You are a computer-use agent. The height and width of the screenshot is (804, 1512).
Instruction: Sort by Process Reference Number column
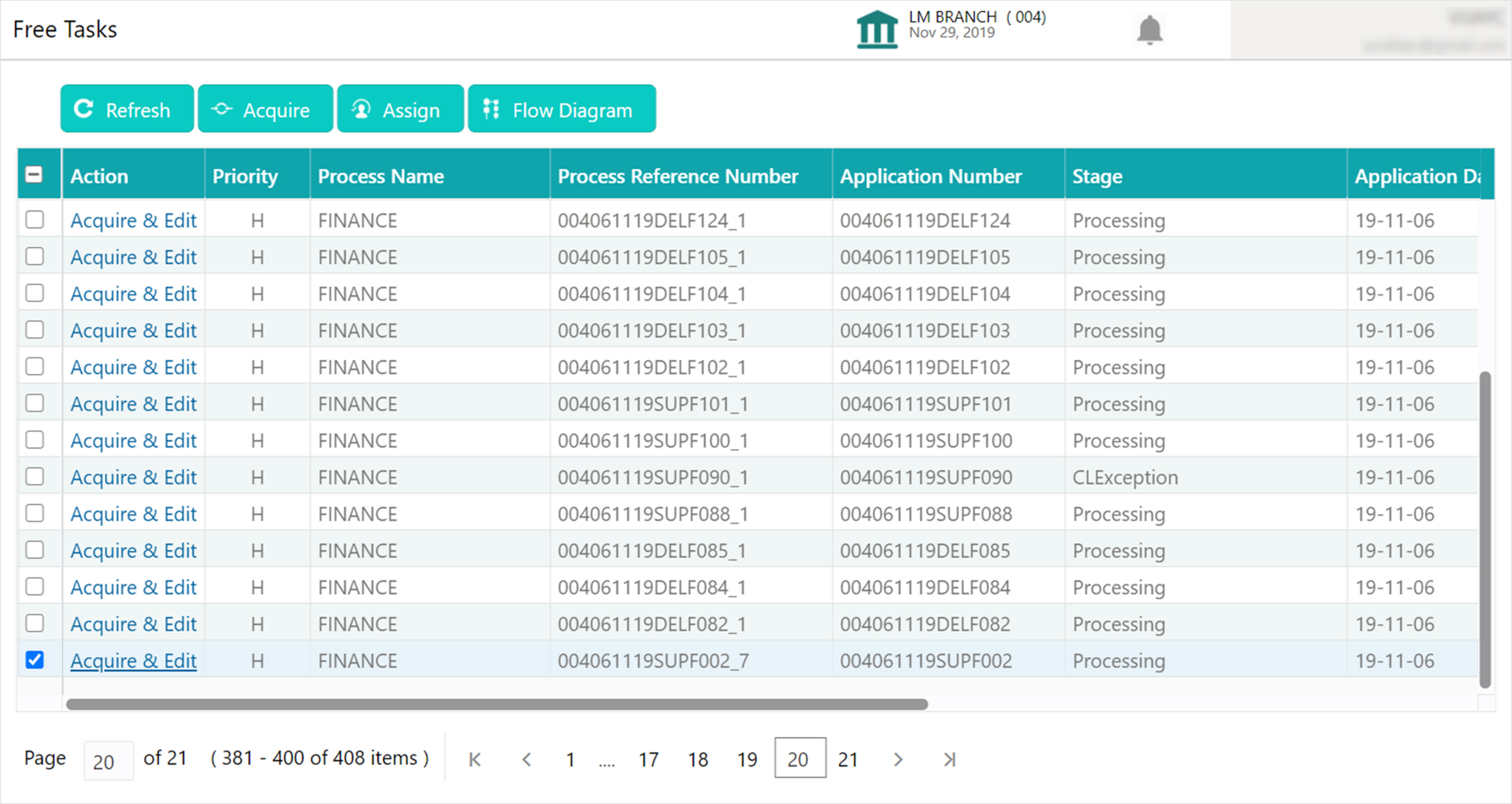(x=677, y=176)
